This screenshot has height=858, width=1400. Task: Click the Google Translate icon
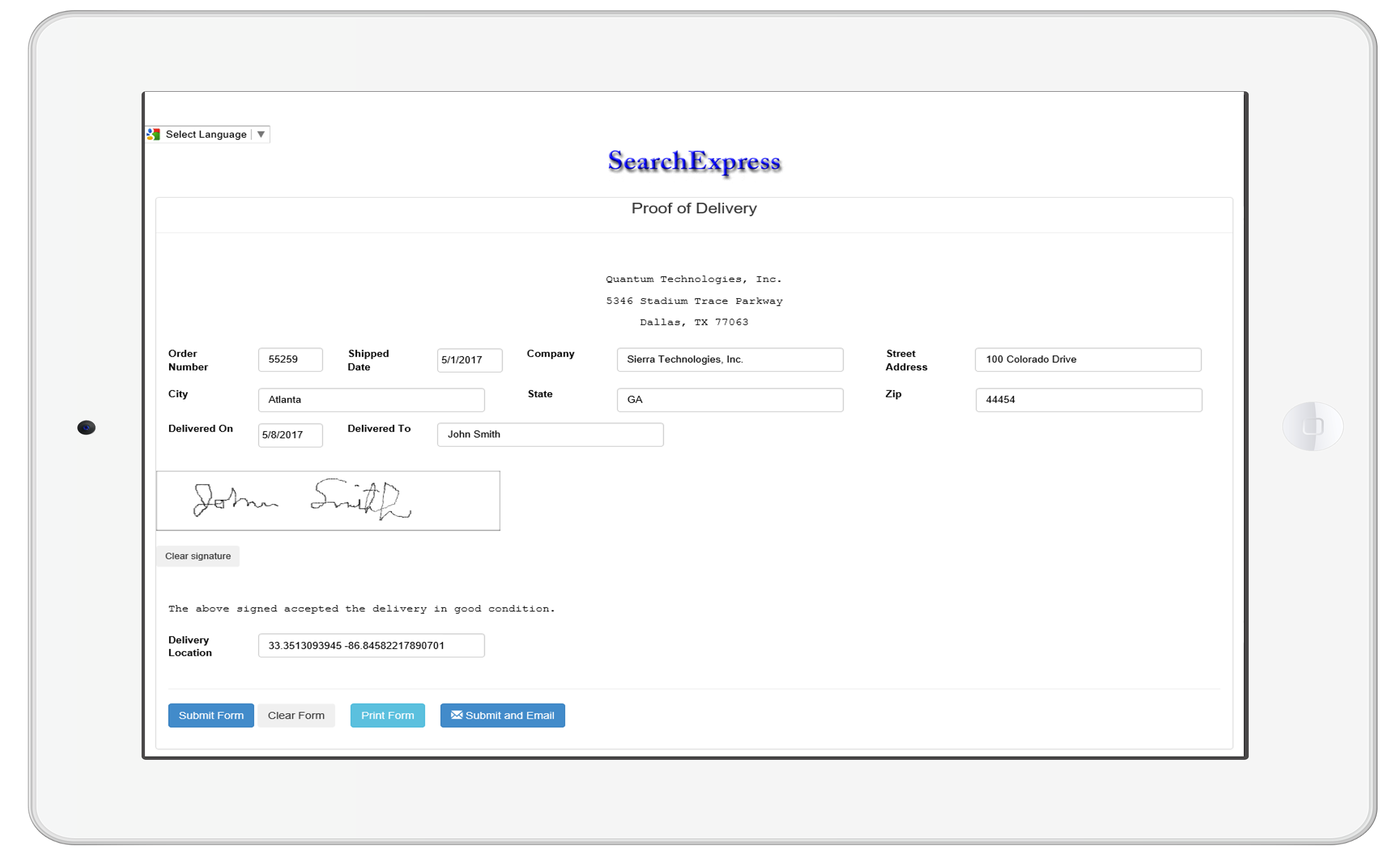[x=153, y=135]
